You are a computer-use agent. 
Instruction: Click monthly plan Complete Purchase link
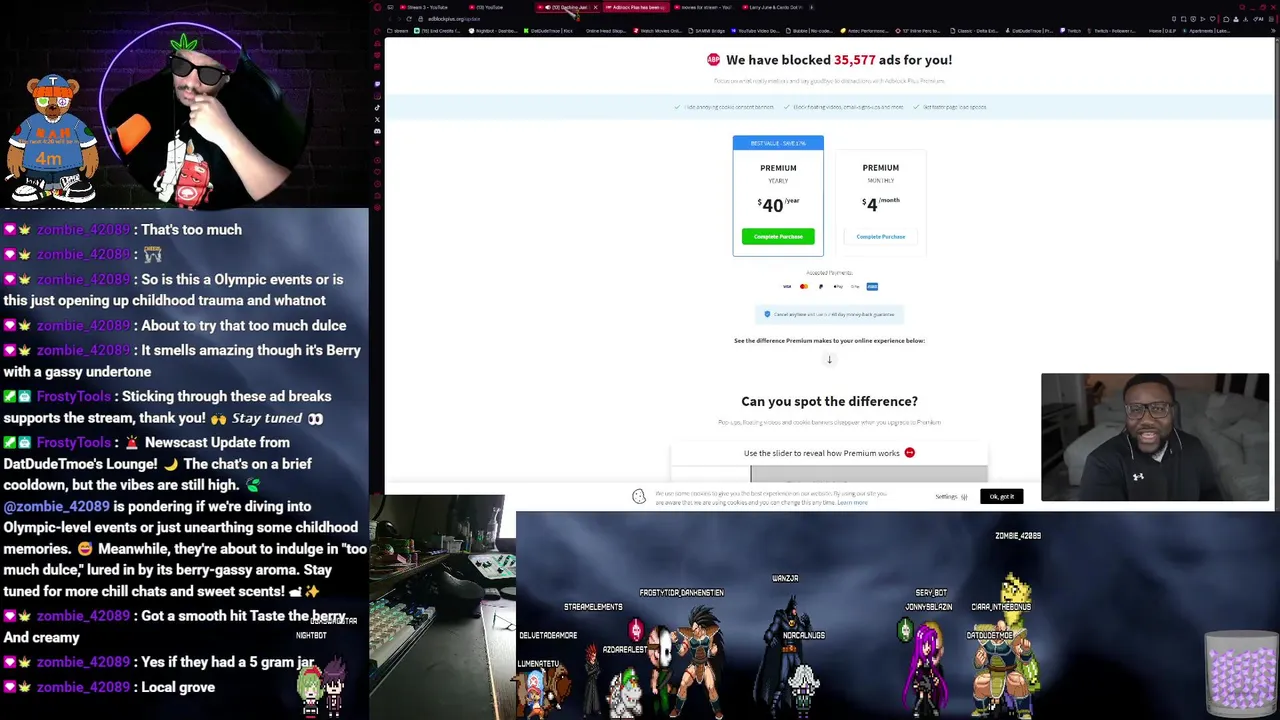click(880, 237)
